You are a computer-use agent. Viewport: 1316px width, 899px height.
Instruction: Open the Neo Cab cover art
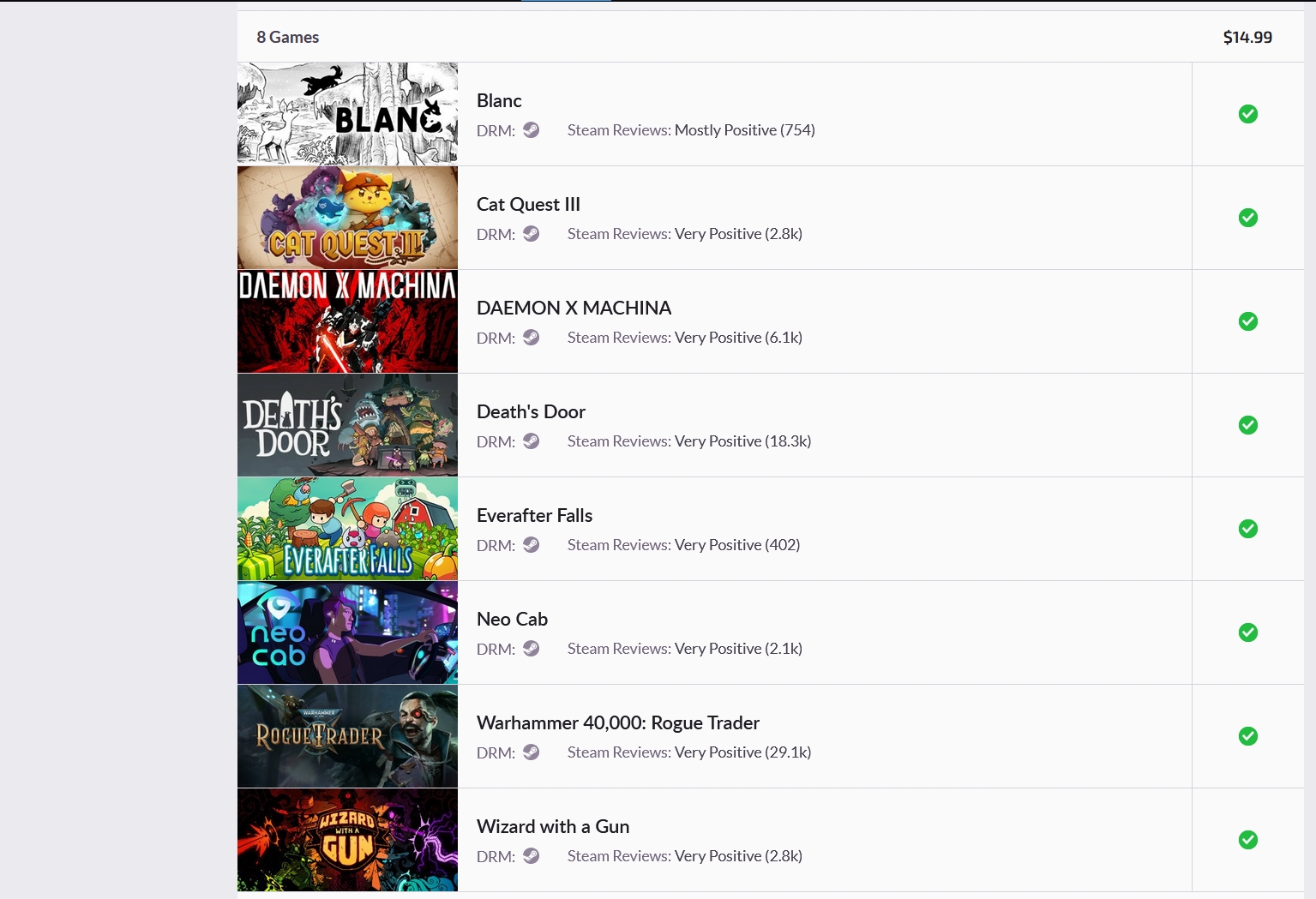347,632
